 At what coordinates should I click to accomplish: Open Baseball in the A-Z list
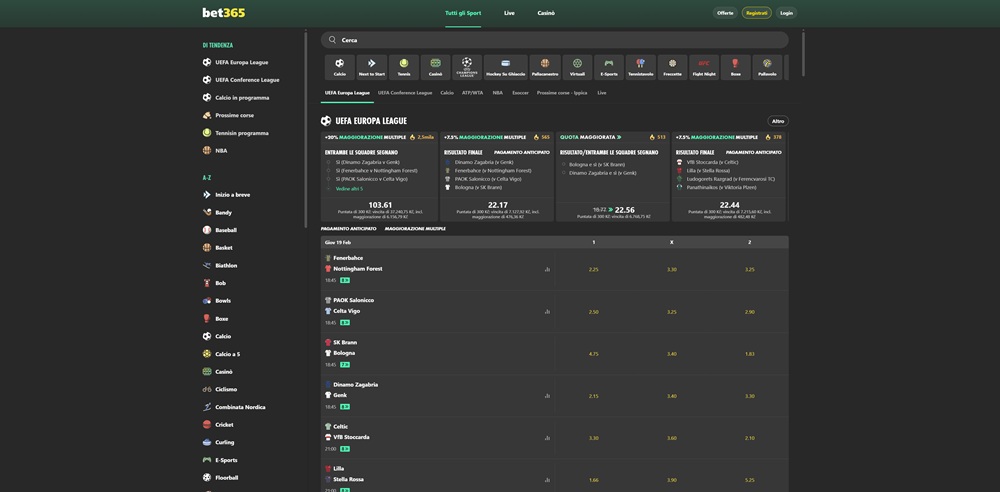226,230
